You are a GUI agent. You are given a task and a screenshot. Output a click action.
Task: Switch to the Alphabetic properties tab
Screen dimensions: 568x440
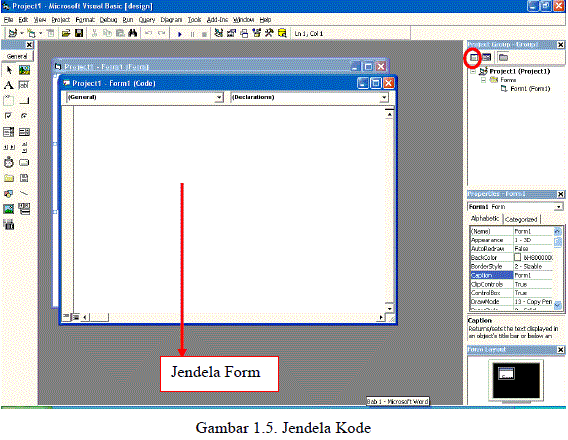[x=485, y=218]
